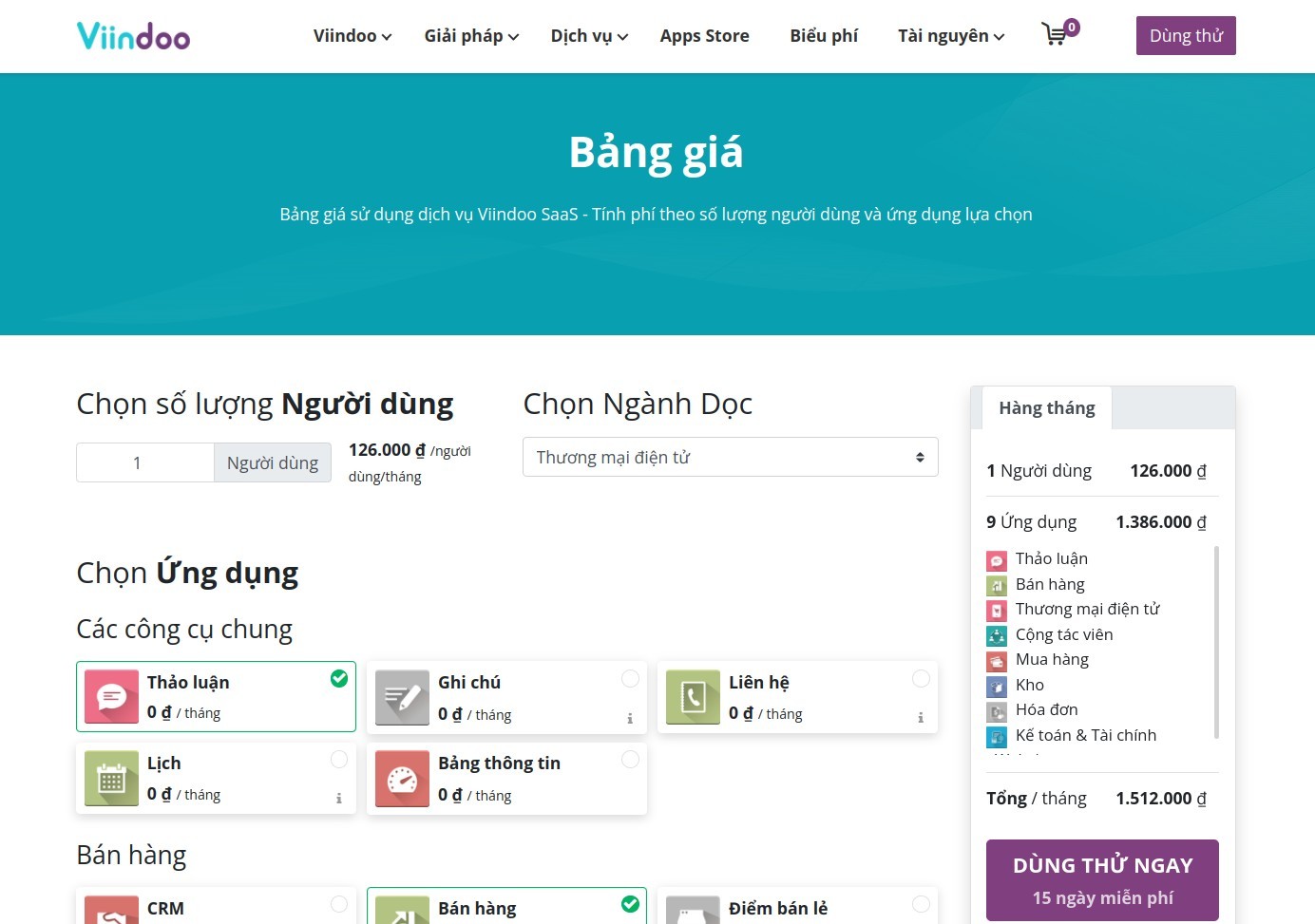Viewport: 1315px width, 924px height.
Task: Select the Điểm bán lẻ app radio
Action: point(921,904)
